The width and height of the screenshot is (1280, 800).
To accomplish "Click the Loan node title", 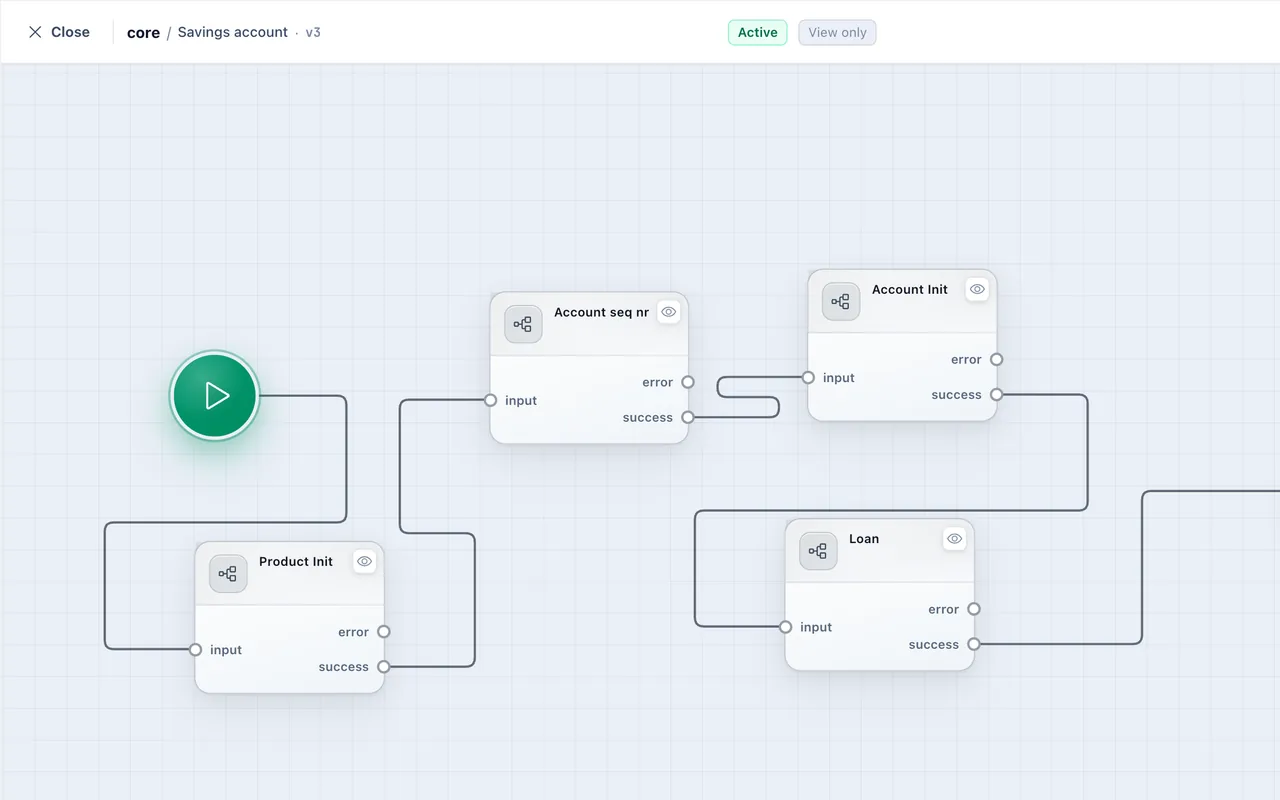I will click(864, 539).
